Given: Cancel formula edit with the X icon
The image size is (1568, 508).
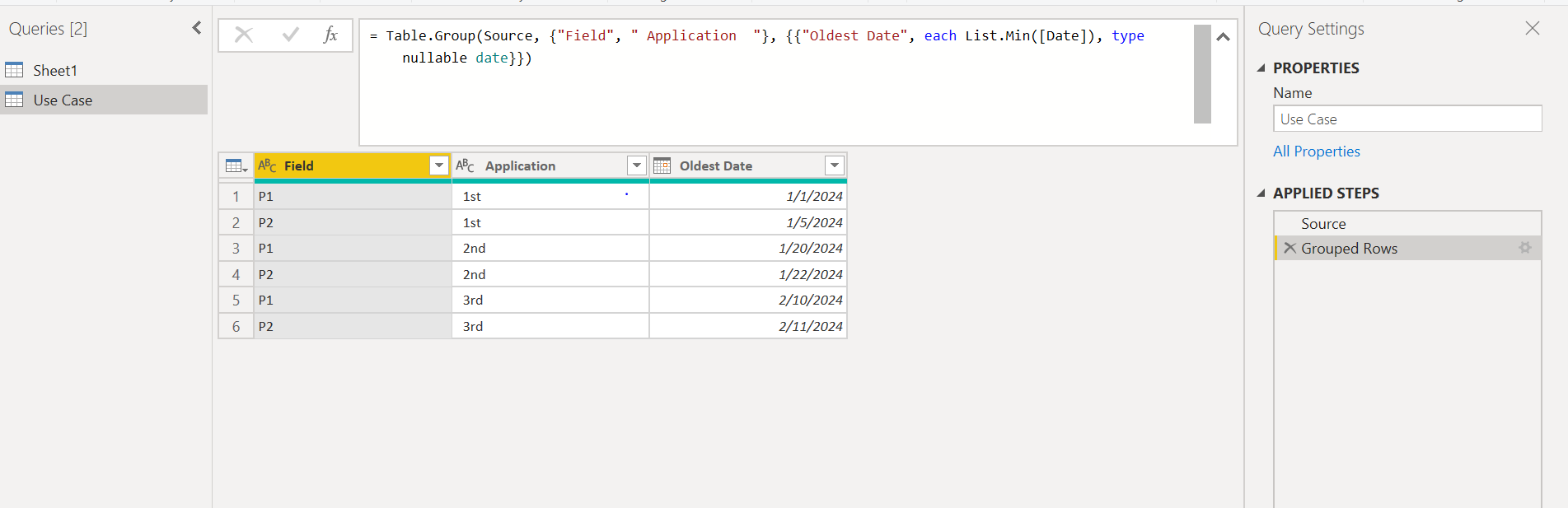Looking at the screenshot, I should (244, 35).
